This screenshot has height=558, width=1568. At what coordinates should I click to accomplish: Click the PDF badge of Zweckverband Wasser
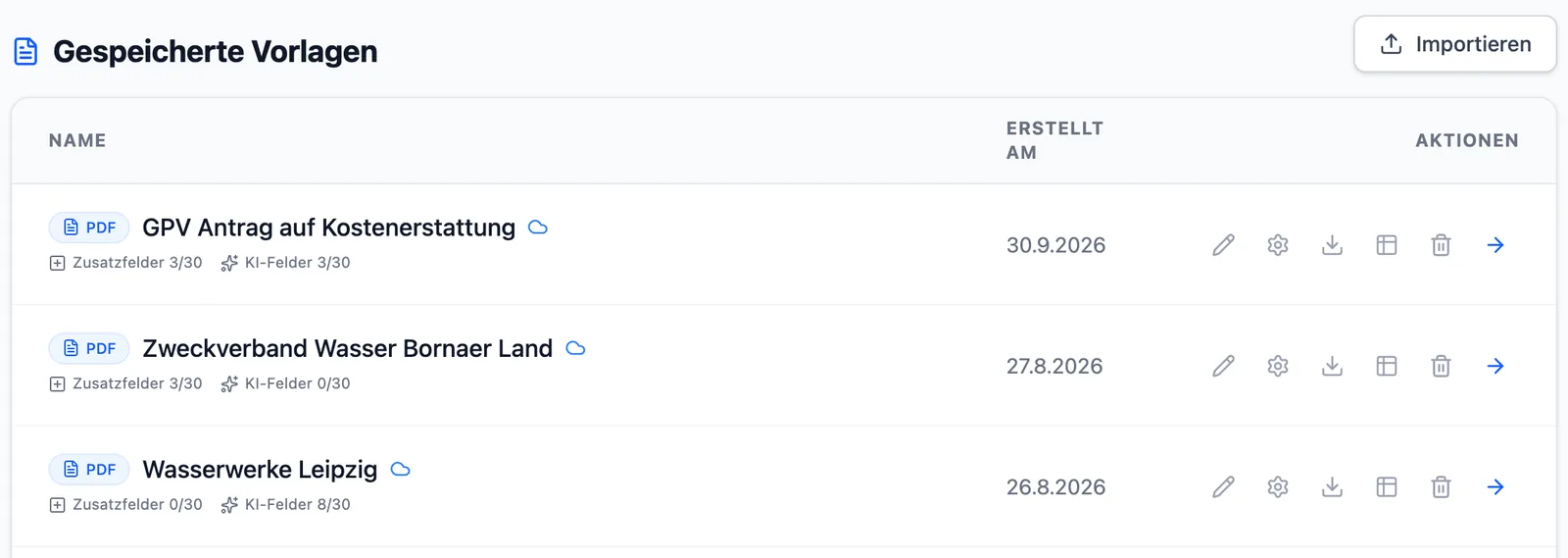coord(89,348)
